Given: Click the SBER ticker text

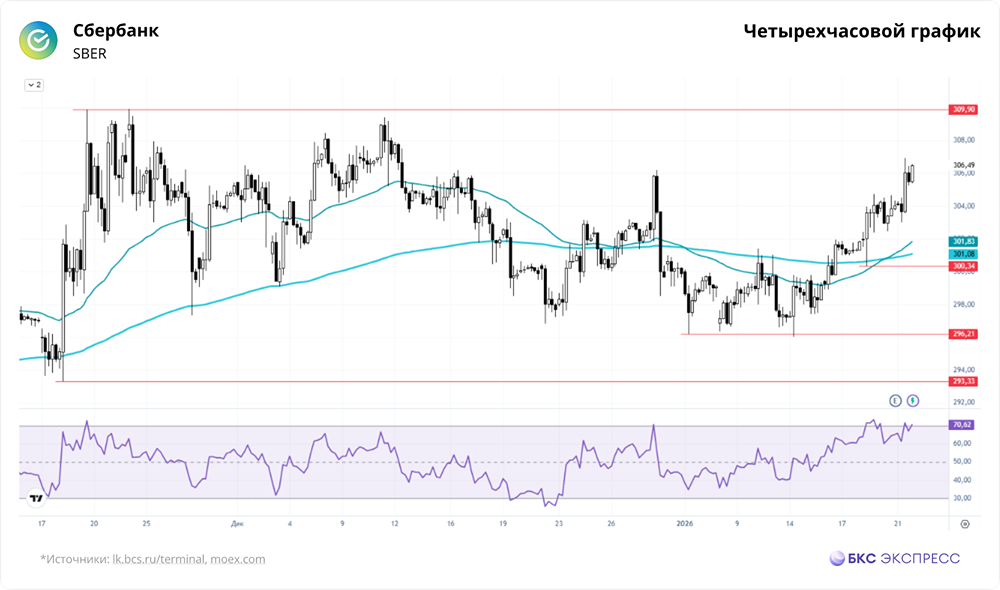Looking at the screenshot, I should coord(90,54).
